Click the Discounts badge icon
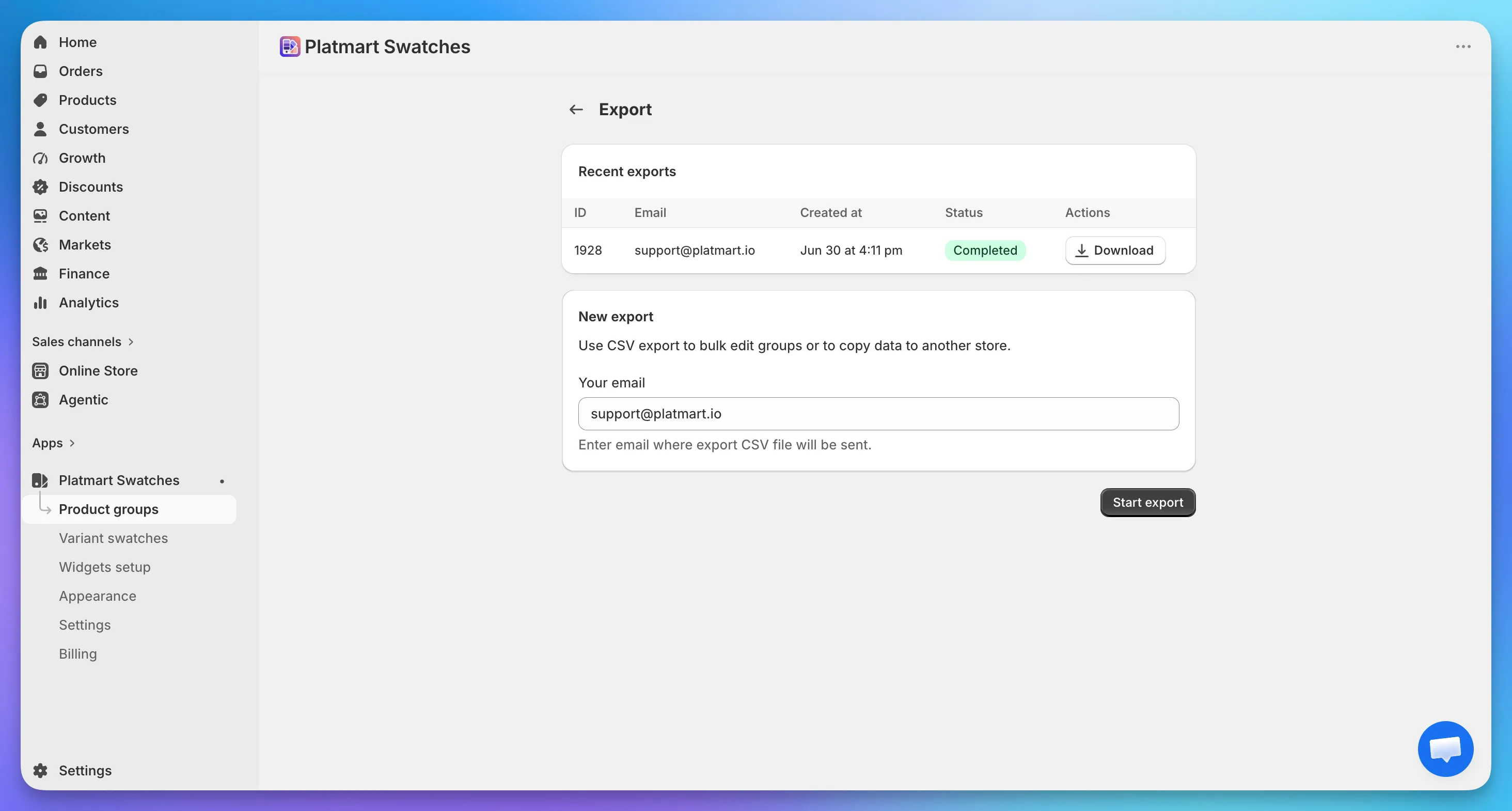 pyautogui.click(x=40, y=187)
